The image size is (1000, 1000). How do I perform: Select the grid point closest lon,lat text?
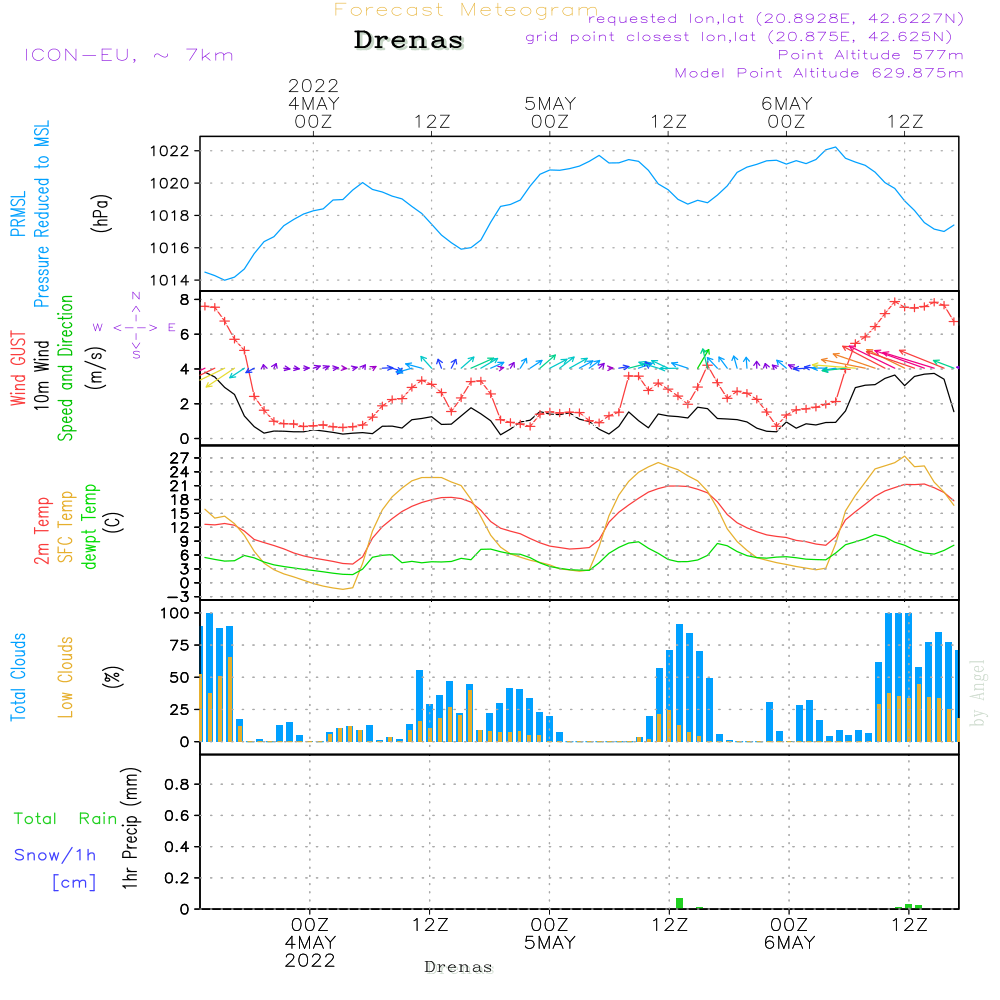745,37
